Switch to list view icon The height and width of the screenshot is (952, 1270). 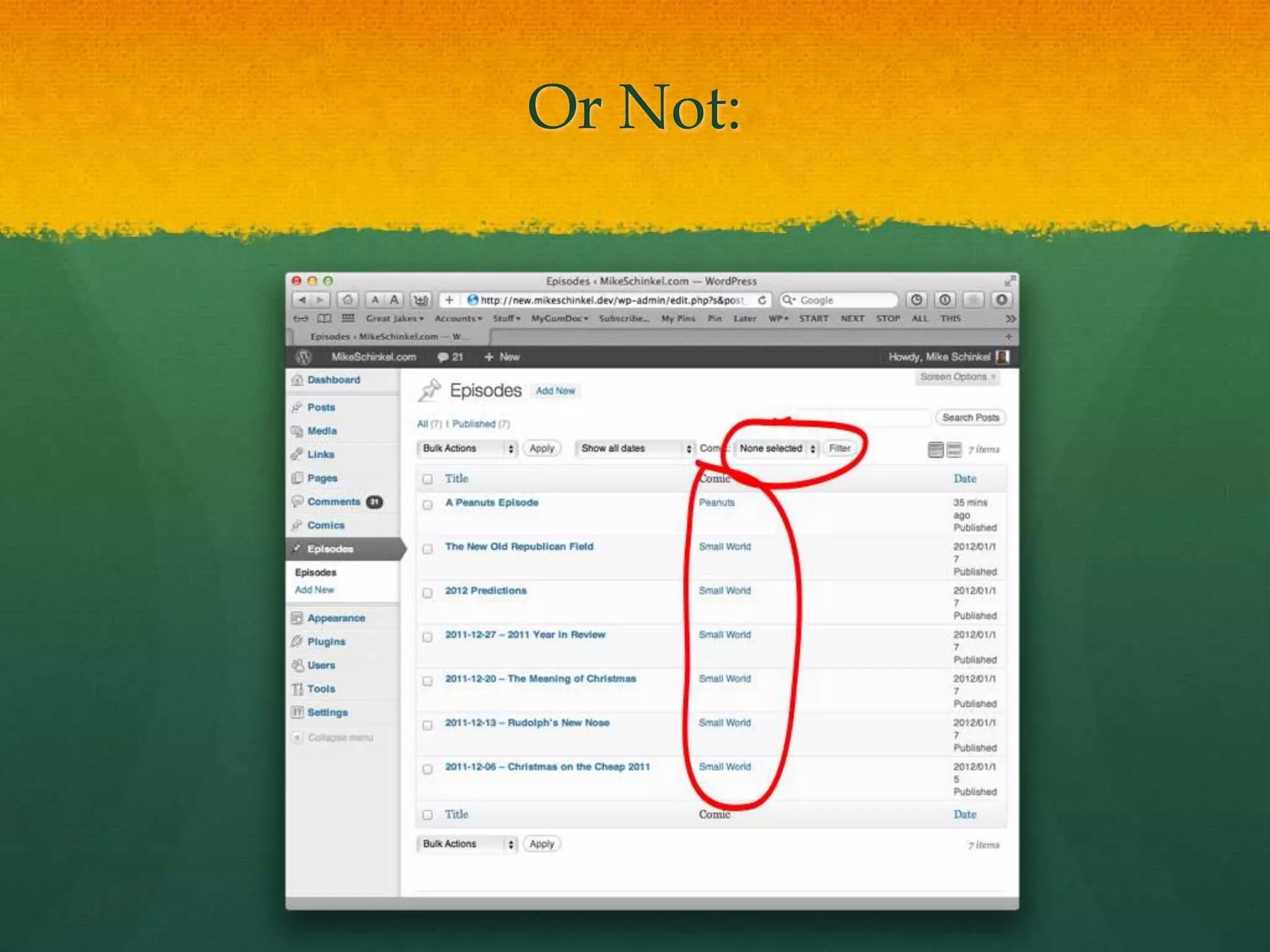tap(935, 449)
